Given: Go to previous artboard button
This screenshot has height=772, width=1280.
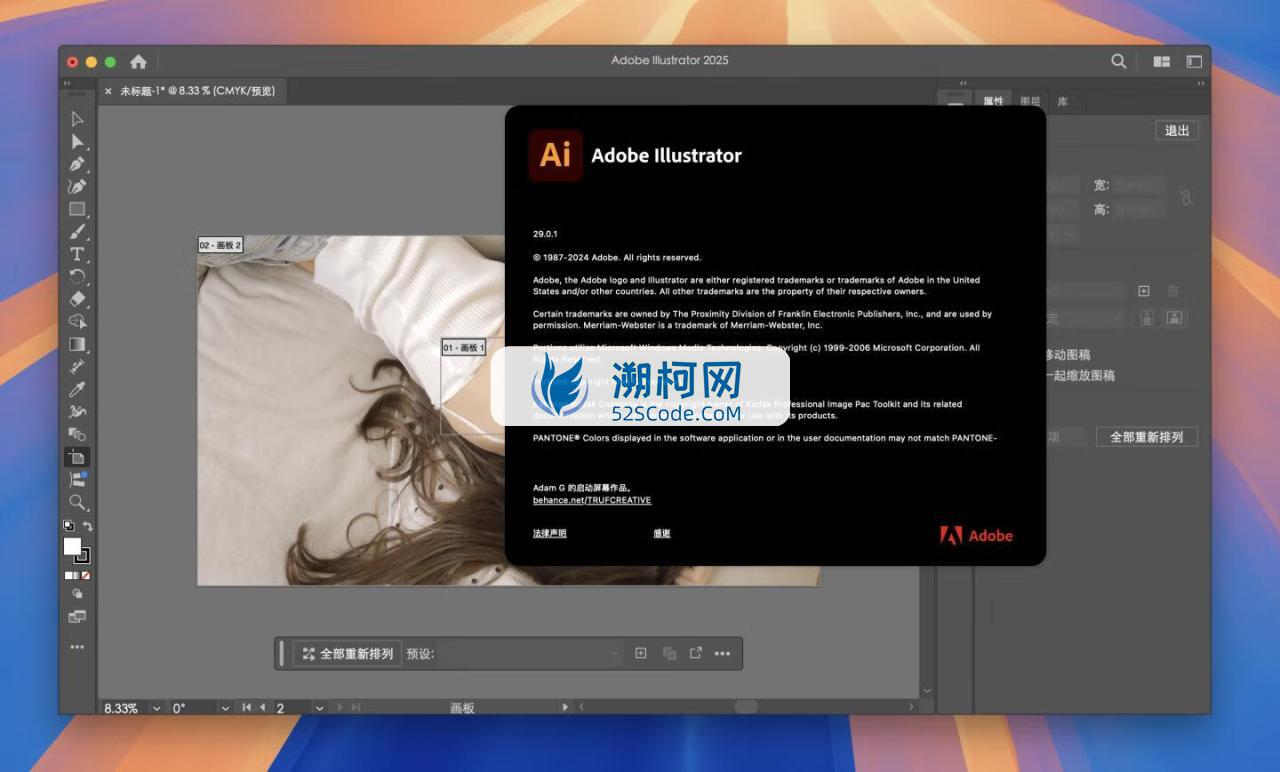Looking at the screenshot, I should pyautogui.click(x=263, y=707).
